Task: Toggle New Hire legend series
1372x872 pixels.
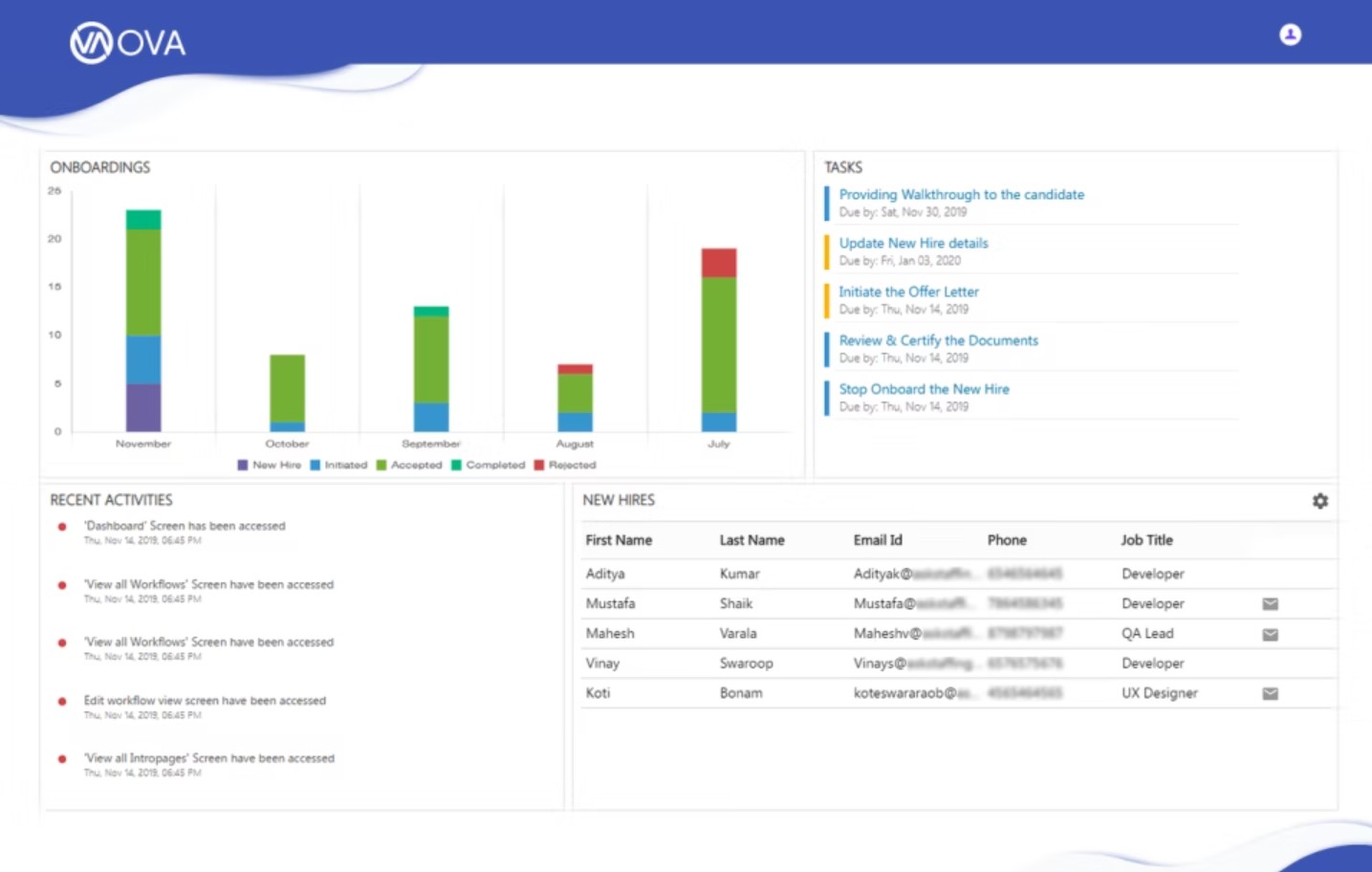Action: click(270, 466)
